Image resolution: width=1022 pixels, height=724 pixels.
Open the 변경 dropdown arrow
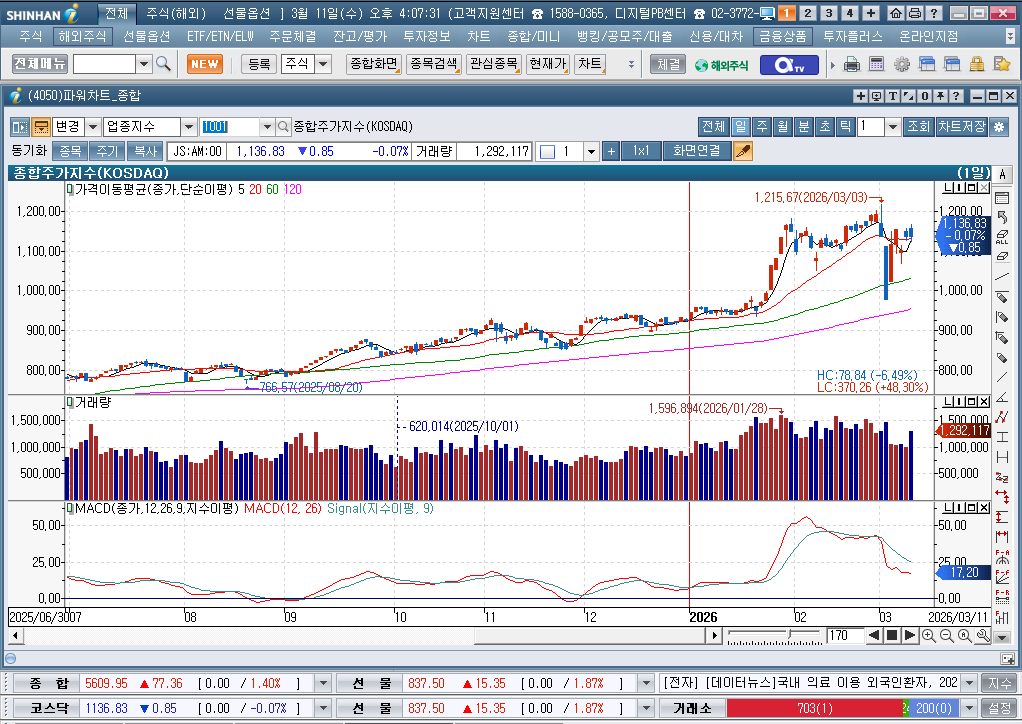click(x=93, y=126)
